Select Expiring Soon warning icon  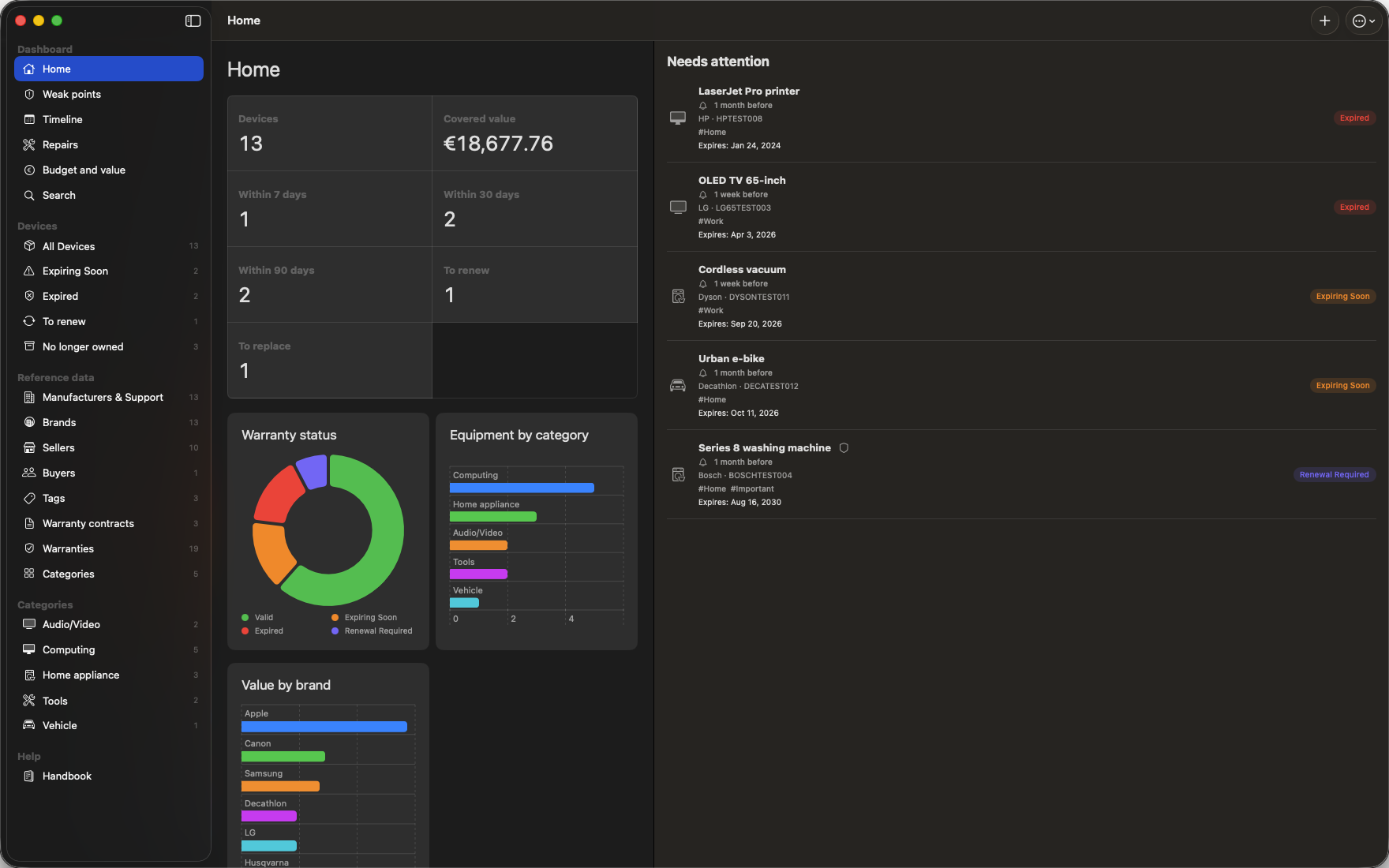(29, 271)
